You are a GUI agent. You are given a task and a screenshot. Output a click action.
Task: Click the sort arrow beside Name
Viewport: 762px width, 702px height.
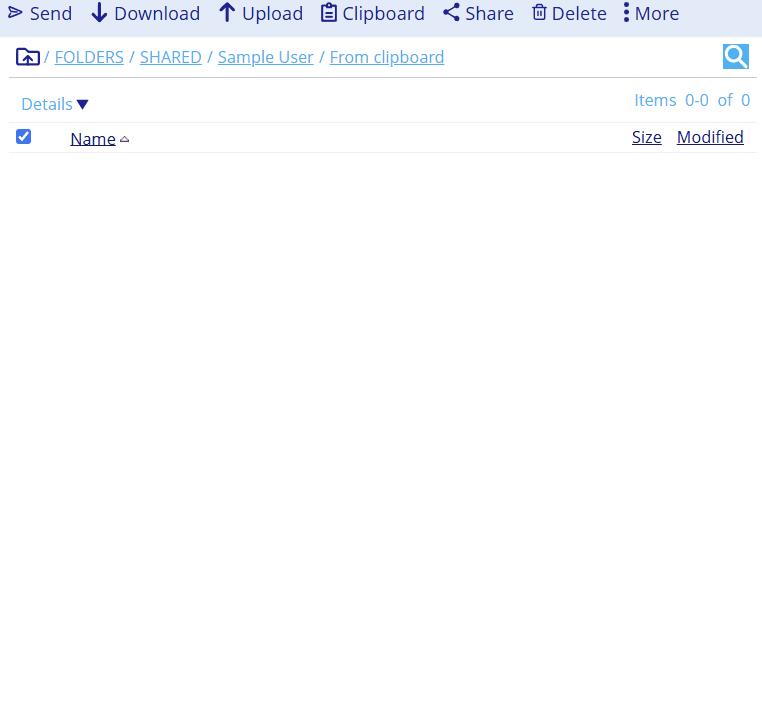pos(125,139)
